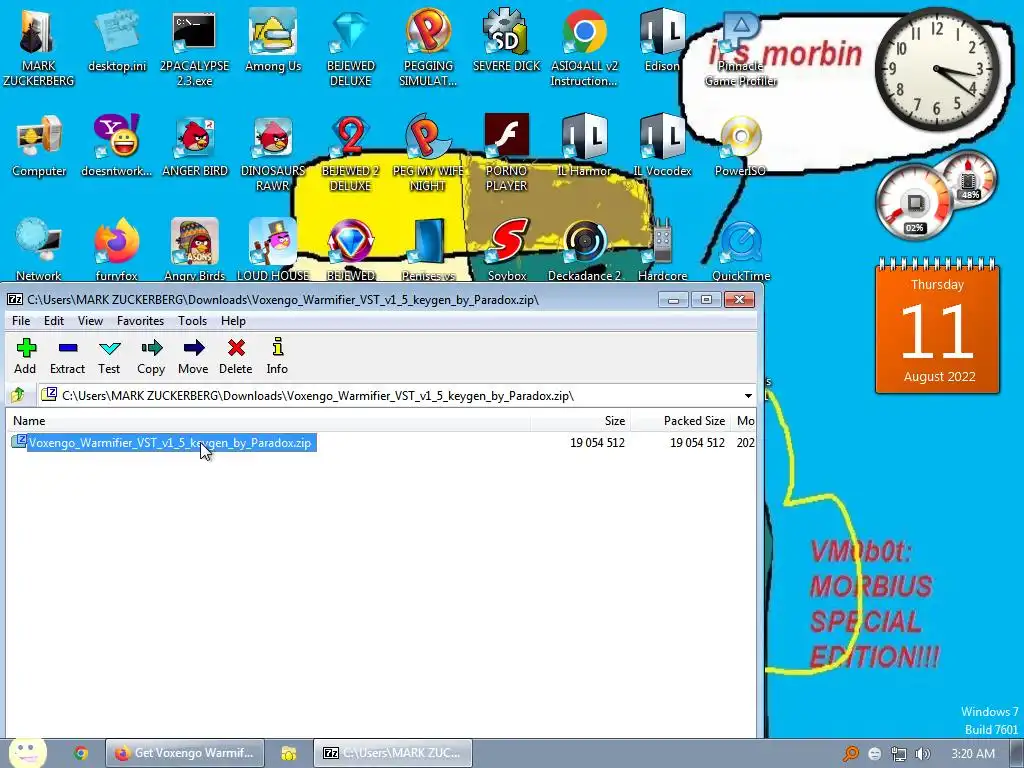Select BEJEWED DELUXE desktop shortcut
Viewport: 1024px width, 768px height.
tap(351, 48)
